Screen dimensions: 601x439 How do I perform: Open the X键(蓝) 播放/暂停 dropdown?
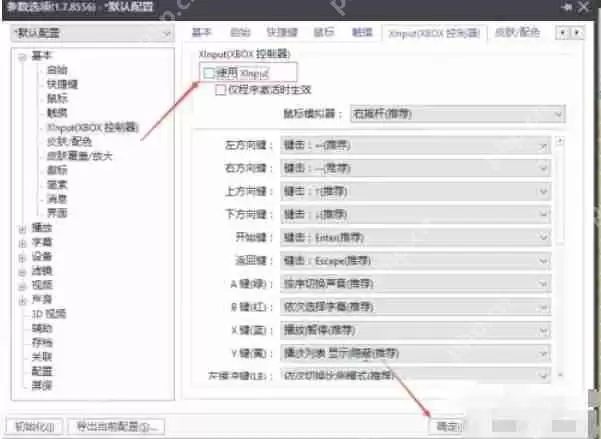tap(415, 330)
